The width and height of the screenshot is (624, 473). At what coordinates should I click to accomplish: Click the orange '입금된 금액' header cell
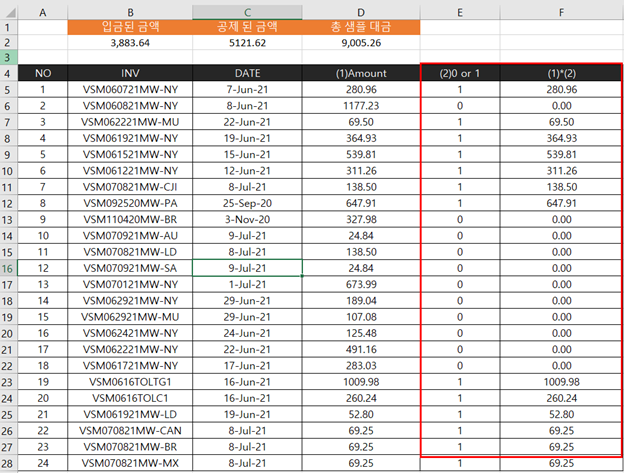(130, 27)
